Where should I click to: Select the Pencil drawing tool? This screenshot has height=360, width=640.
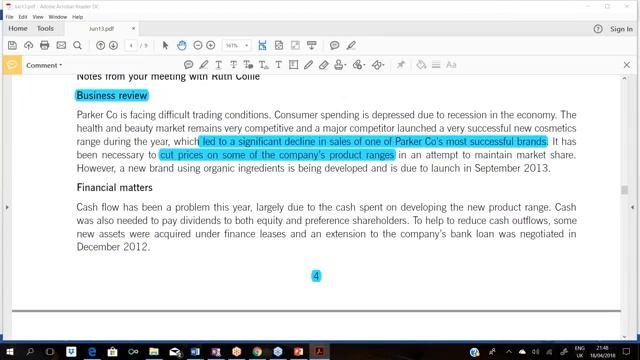pos(308,65)
